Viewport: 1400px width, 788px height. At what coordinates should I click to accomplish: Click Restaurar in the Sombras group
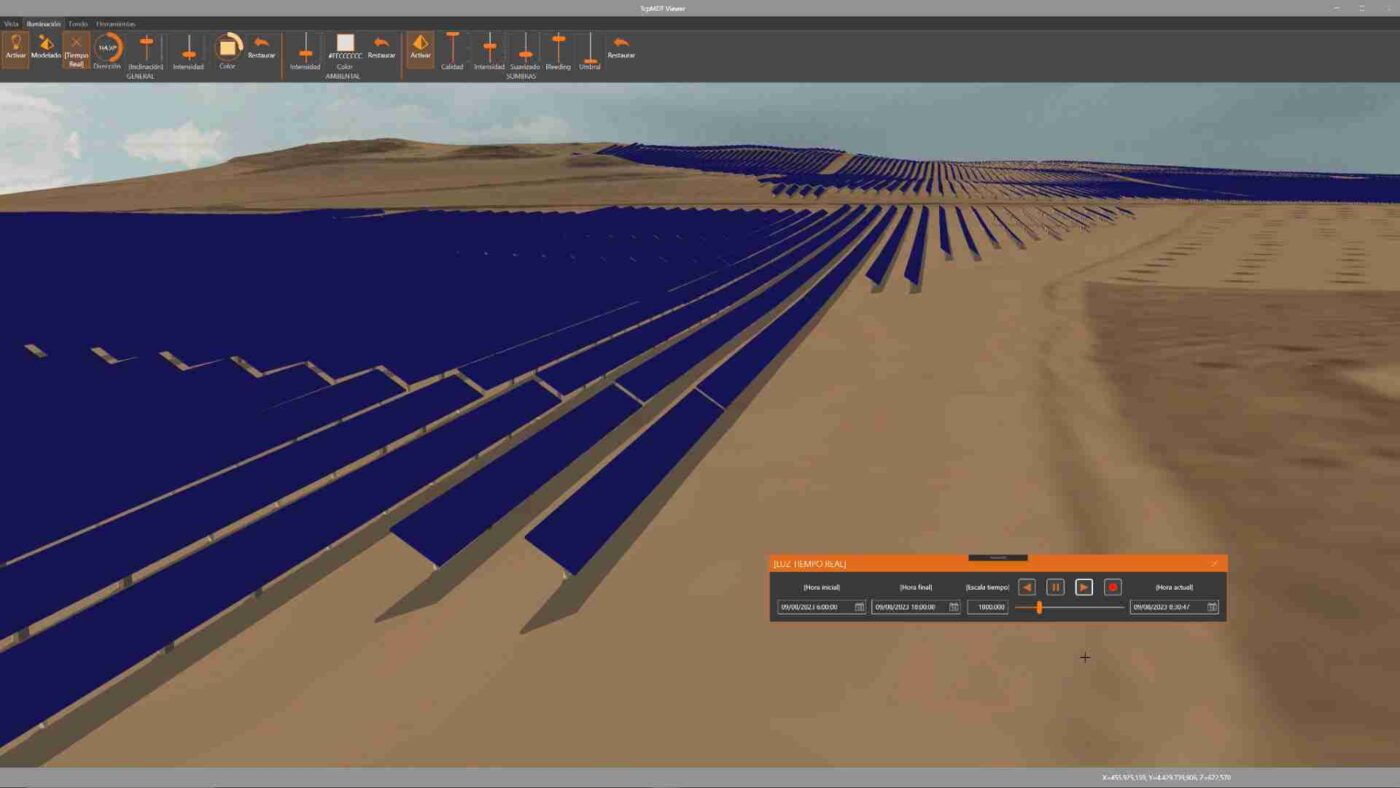tap(621, 48)
